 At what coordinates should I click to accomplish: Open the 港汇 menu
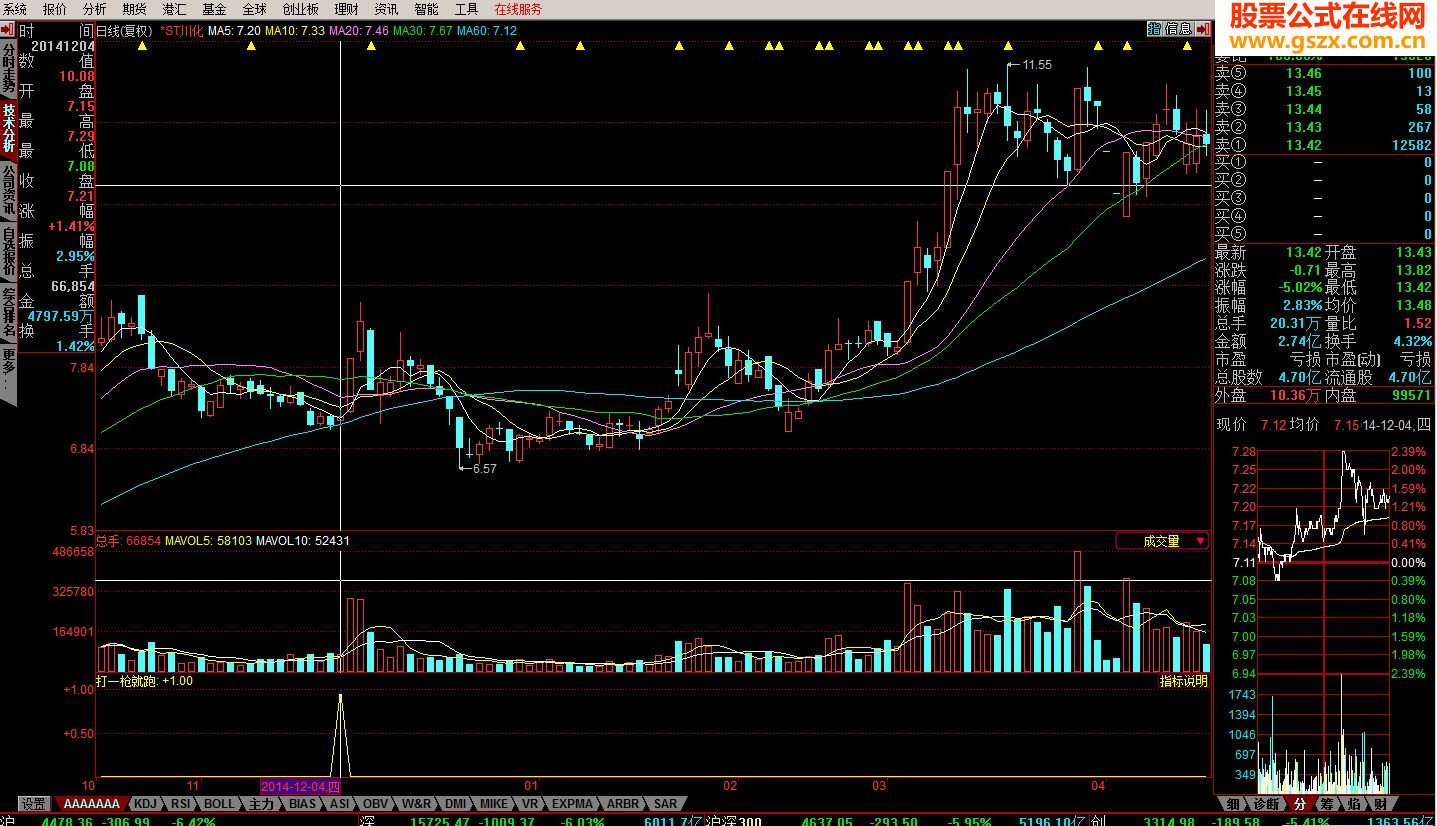[x=174, y=9]
